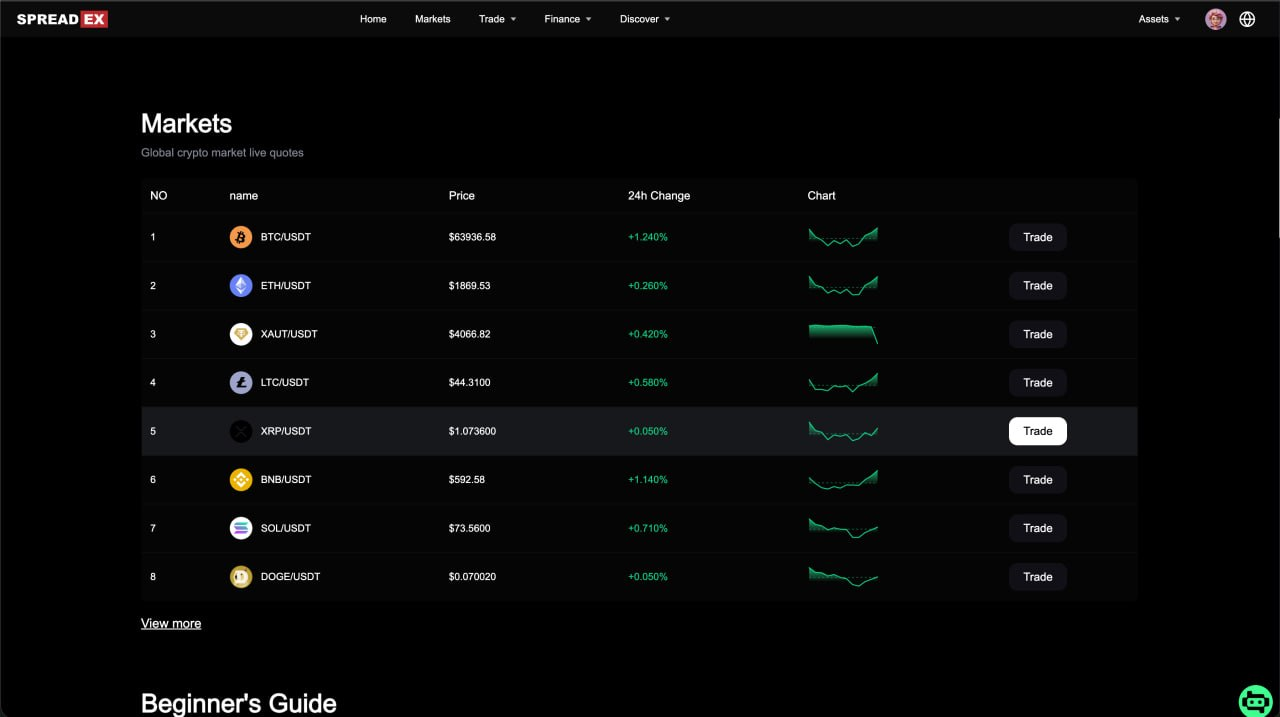
Task: Click the XRP coin icon
Action: (x=241, y=431)
